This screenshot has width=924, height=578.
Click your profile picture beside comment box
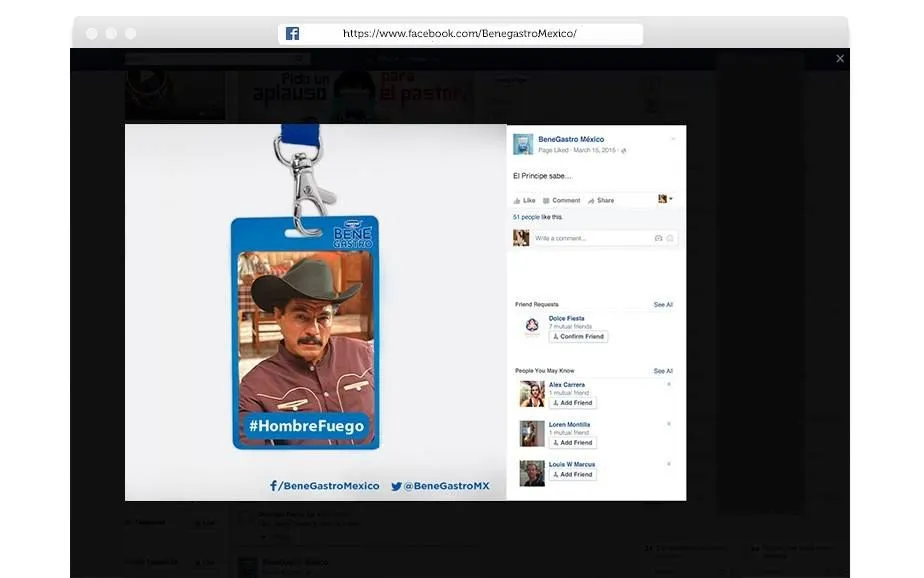(521, 238)
